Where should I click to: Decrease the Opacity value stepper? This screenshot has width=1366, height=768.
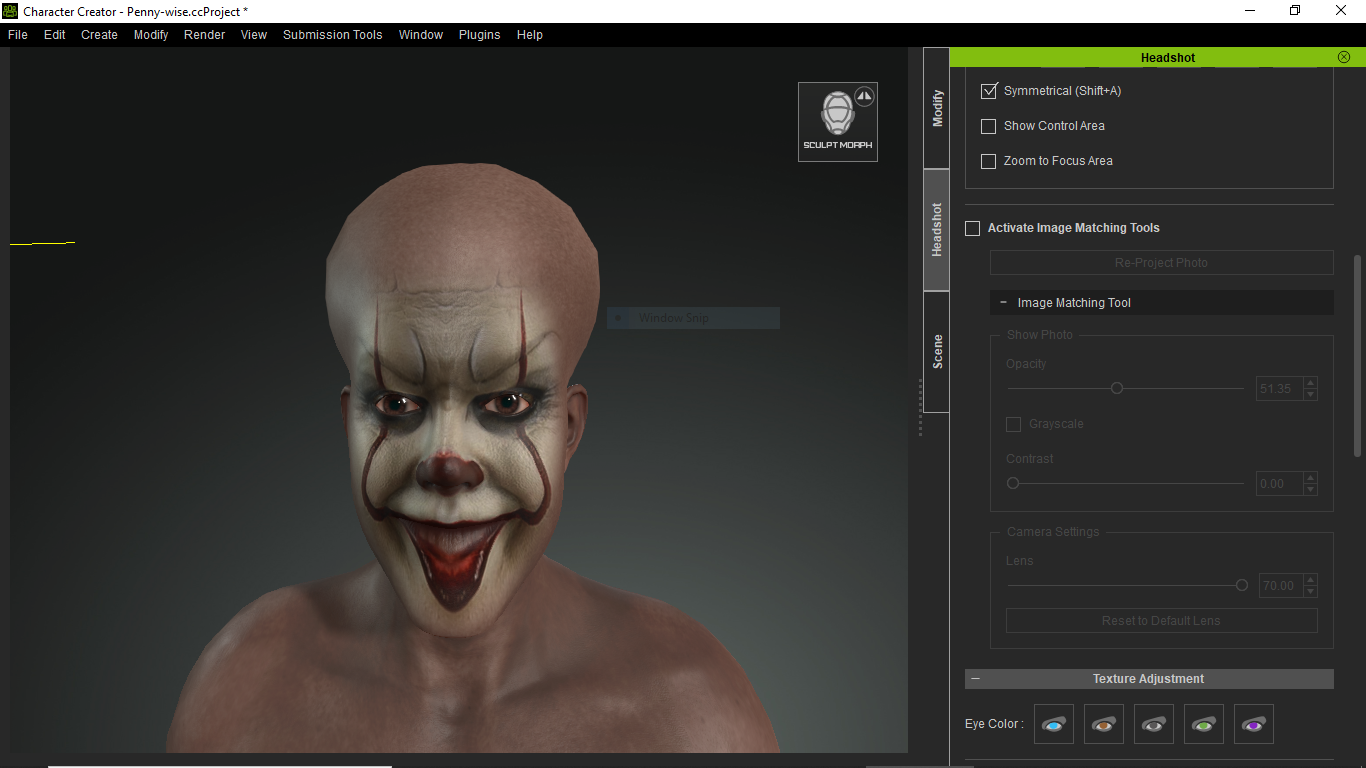pyautogui.click(x=1311, y=395)
